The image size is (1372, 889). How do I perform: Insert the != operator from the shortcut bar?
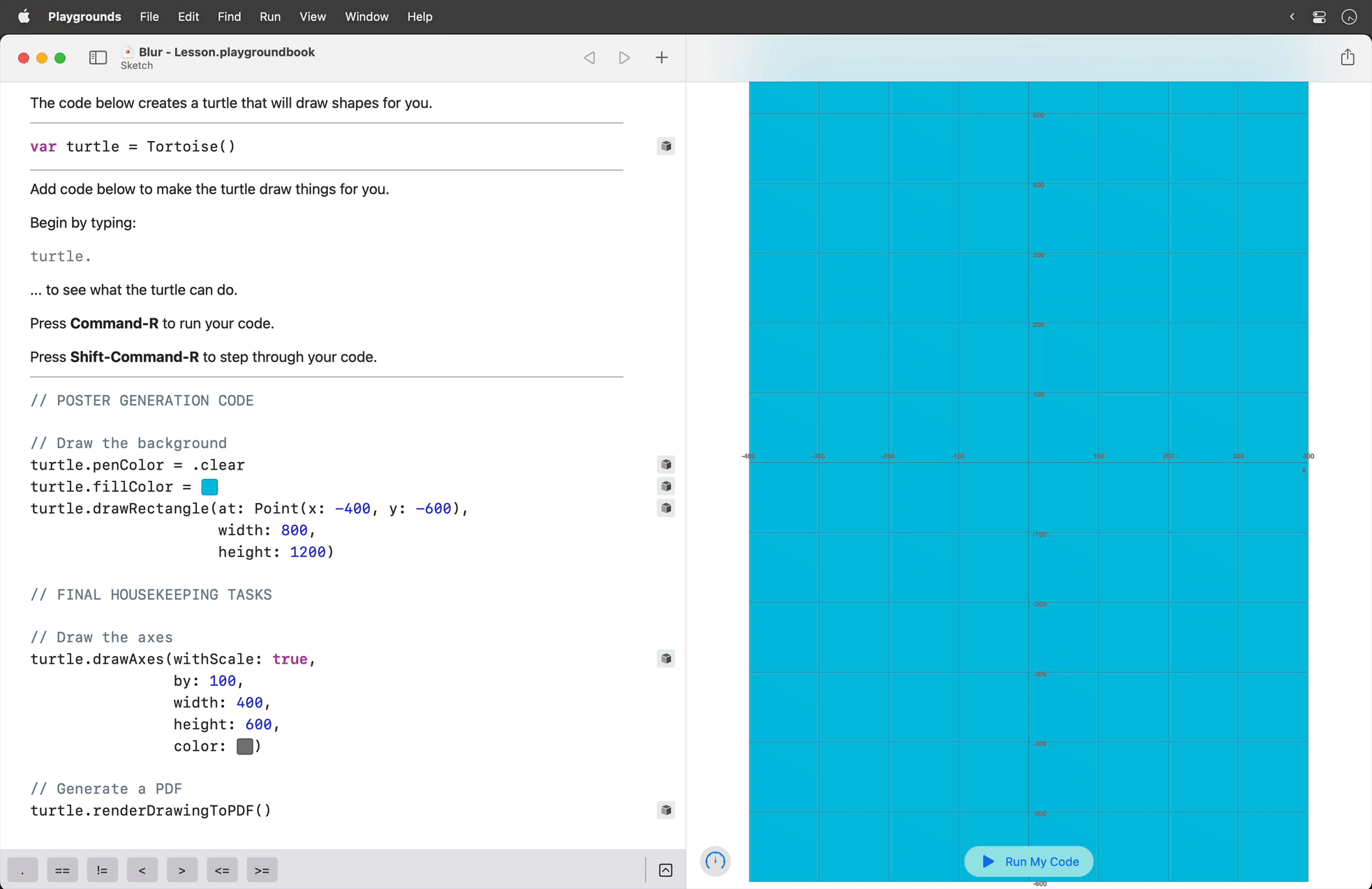pyautogui.click(x=102, y=869)
